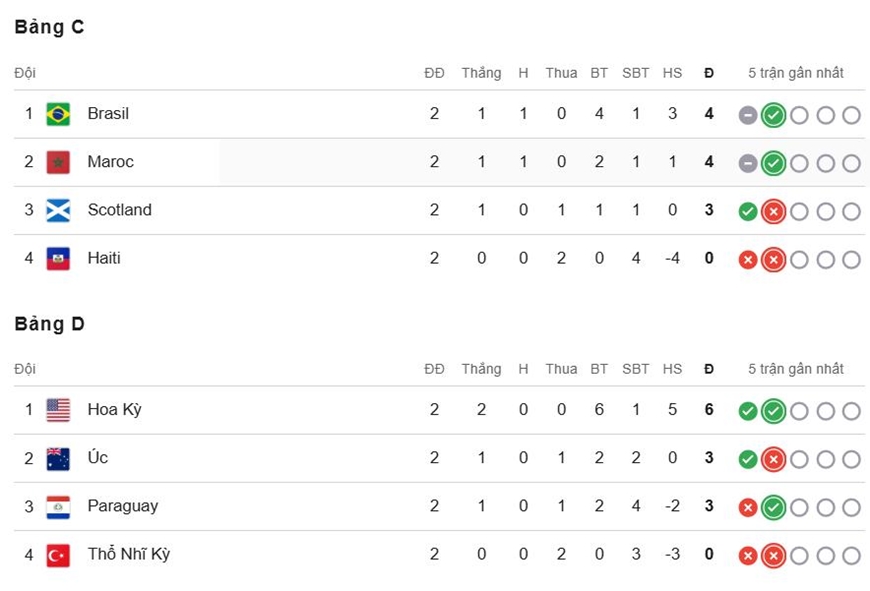Open the Paraguay team name link
The height and width of the screenshot is (591, 870).
point(123,506)
